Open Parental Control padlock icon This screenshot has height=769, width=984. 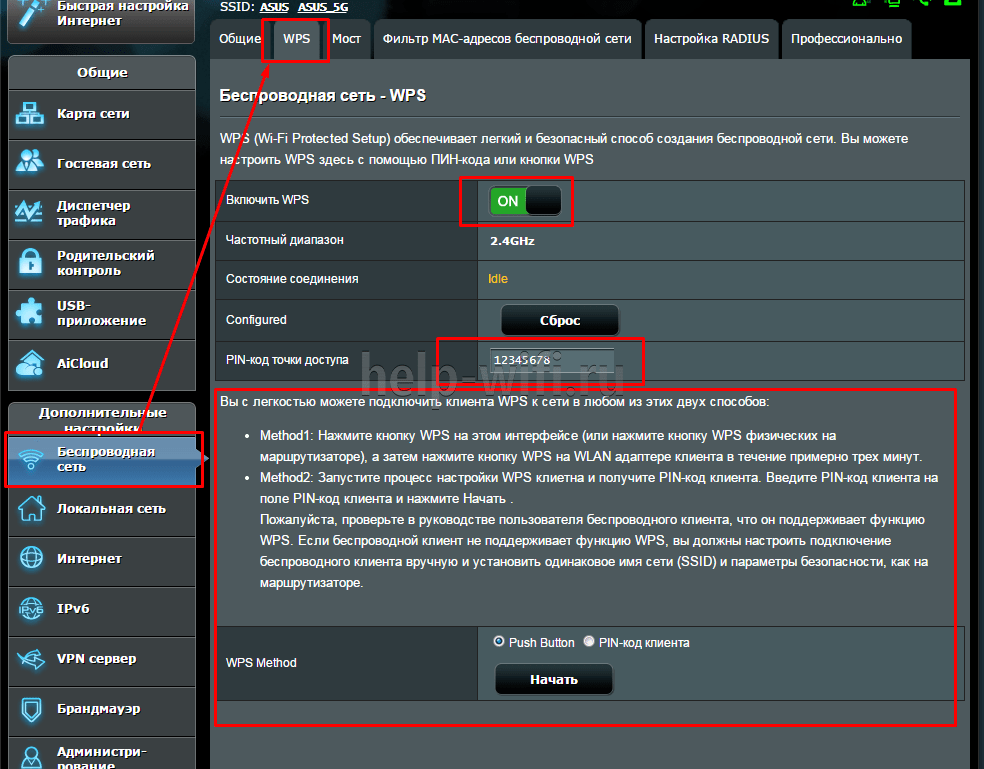pyautogui.click(x=30, y=263)
